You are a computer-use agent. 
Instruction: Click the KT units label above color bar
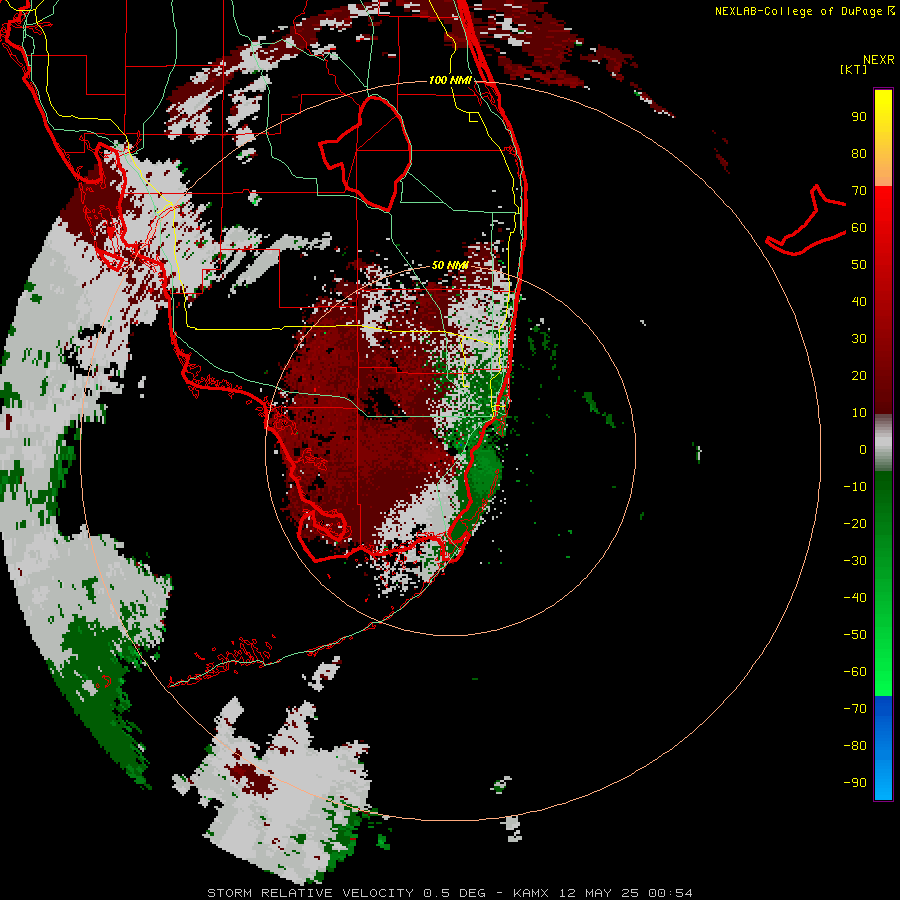pyautogui.click(x=854, y=69)
